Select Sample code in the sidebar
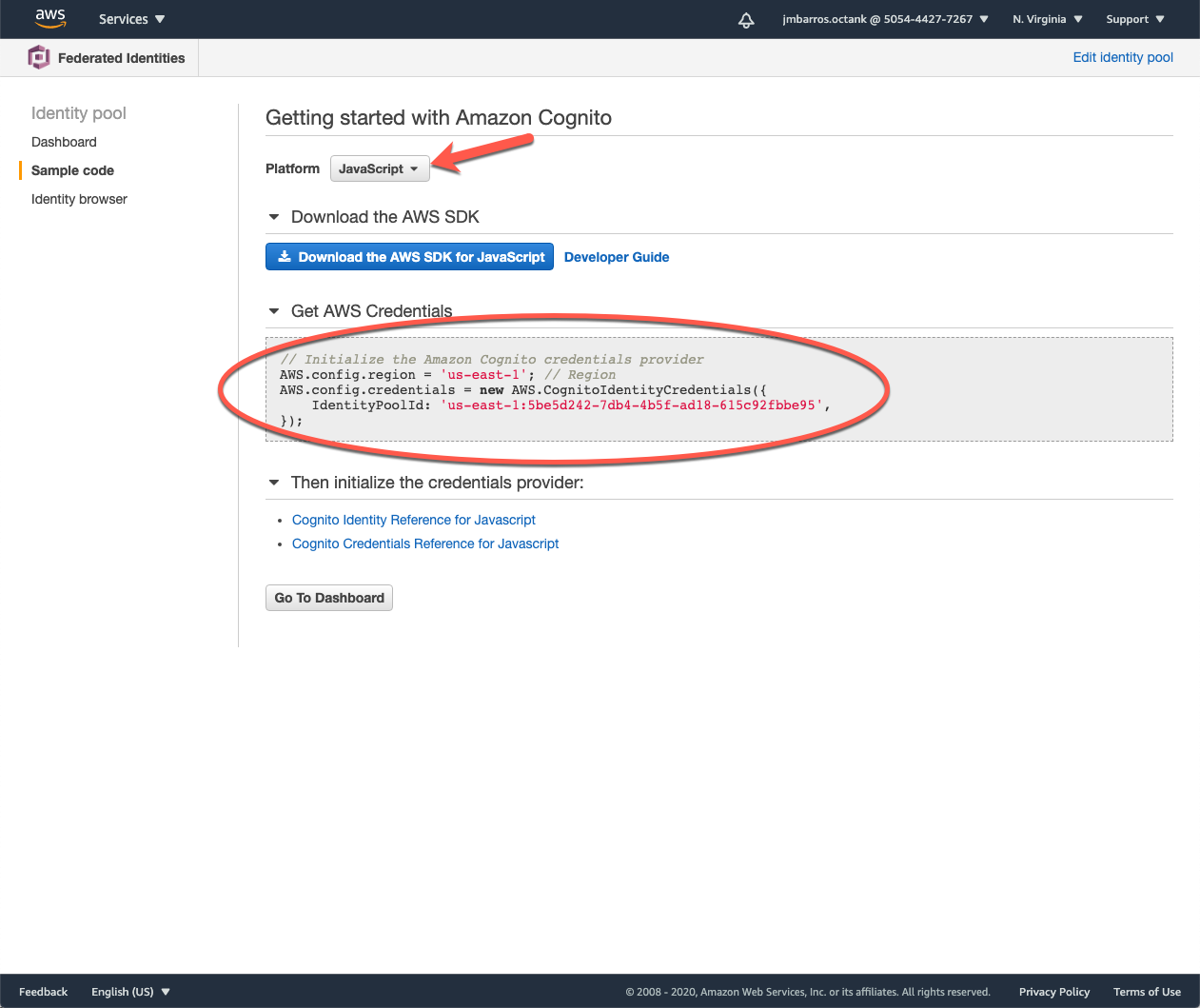This screenshot has width=1200, height=1008. (72, 170)
